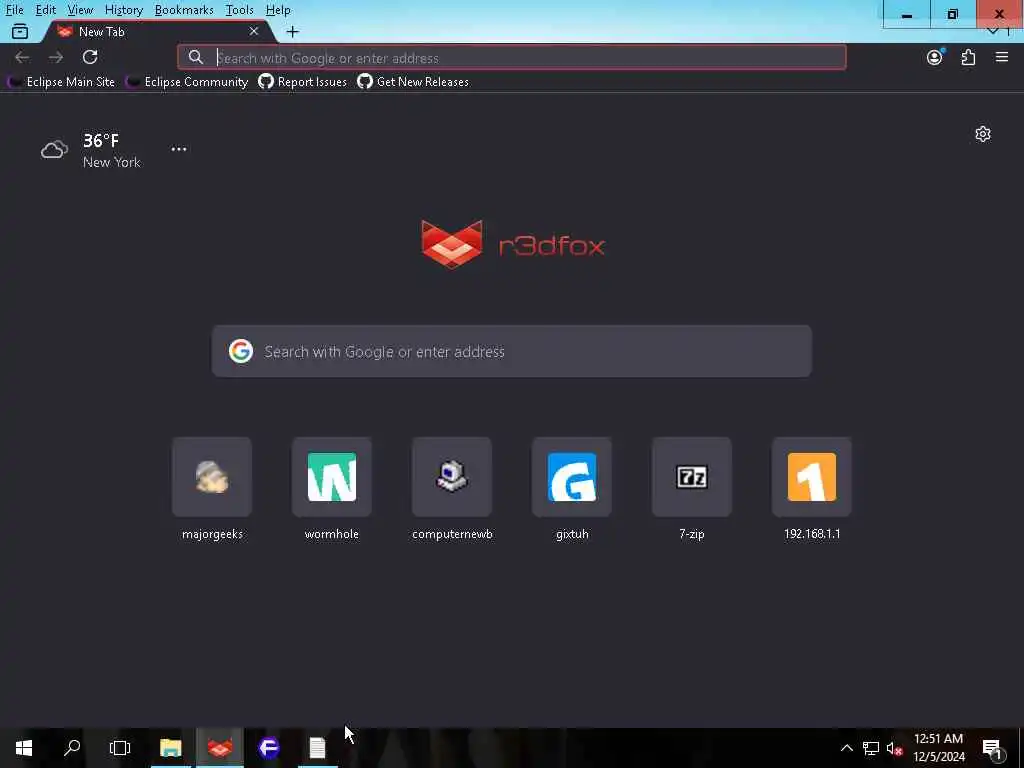1024x768 pixels.
Task: Close the New Tab tab
Action: [x=253, y=31]
